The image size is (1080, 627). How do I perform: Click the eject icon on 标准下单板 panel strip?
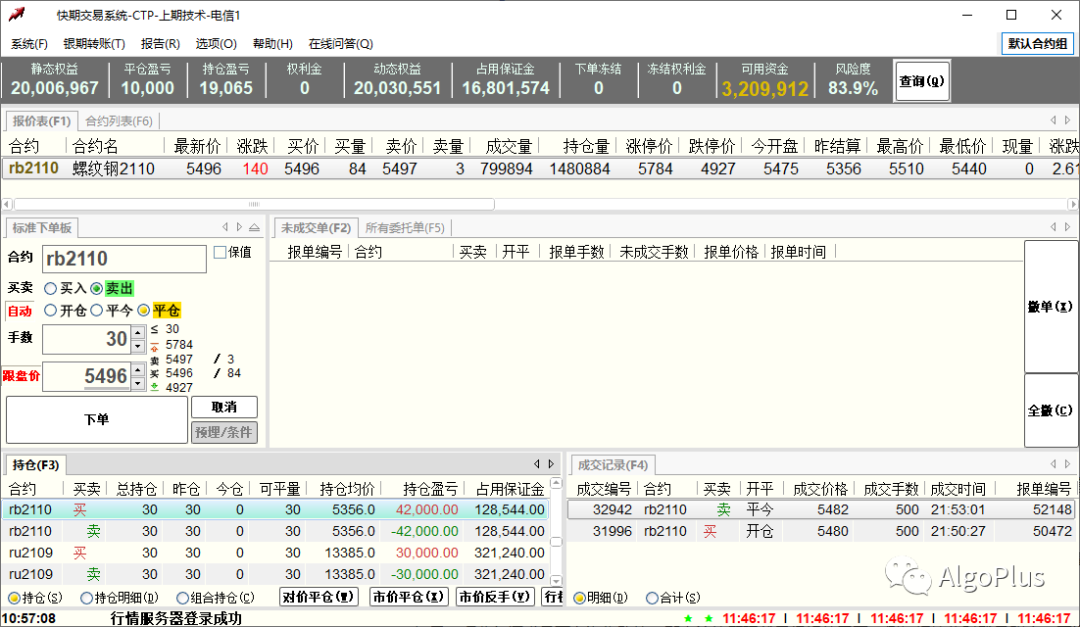click(255, 227)
